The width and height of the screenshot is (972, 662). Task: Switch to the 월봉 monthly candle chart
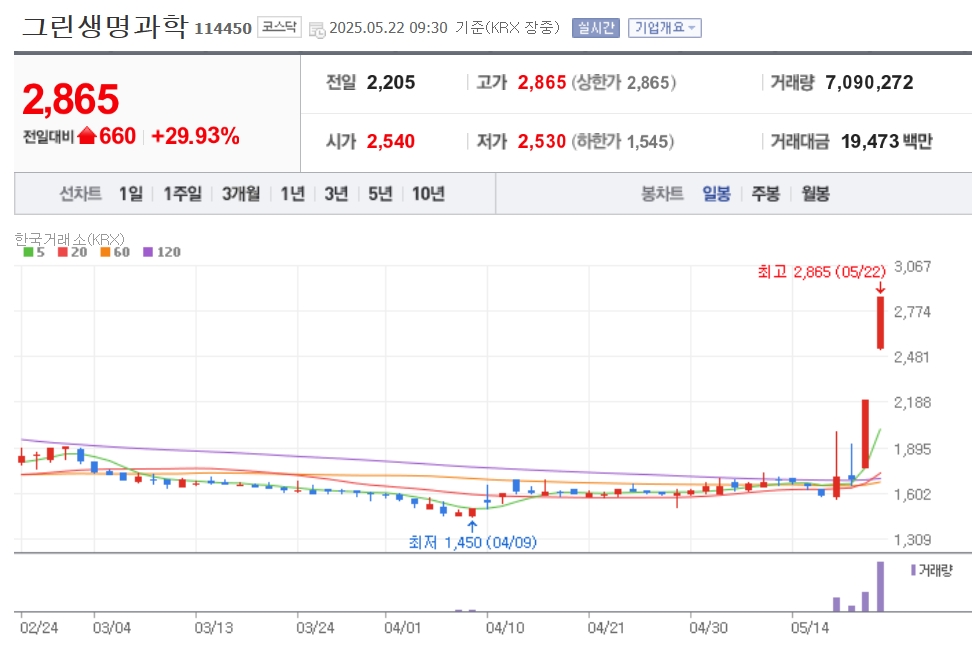[815, 194]
